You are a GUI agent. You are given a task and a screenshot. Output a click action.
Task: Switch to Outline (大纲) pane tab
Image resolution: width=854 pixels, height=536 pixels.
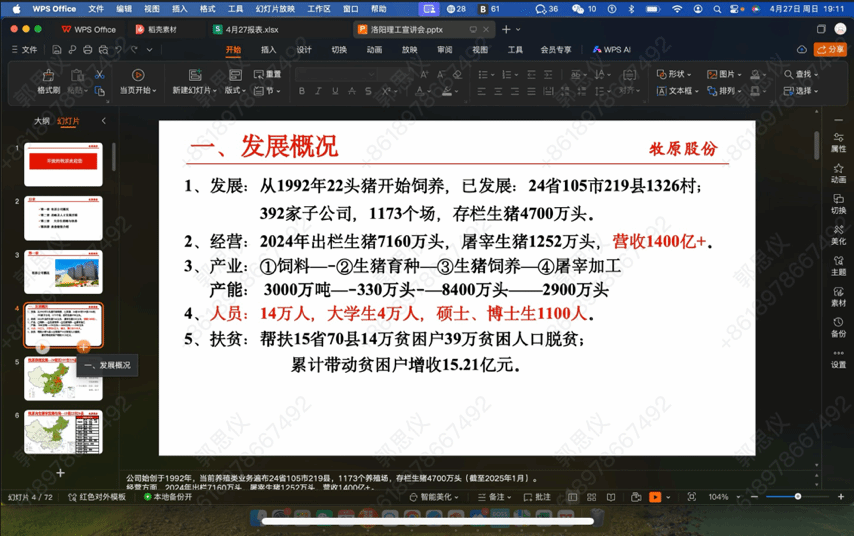coord(42,121)
